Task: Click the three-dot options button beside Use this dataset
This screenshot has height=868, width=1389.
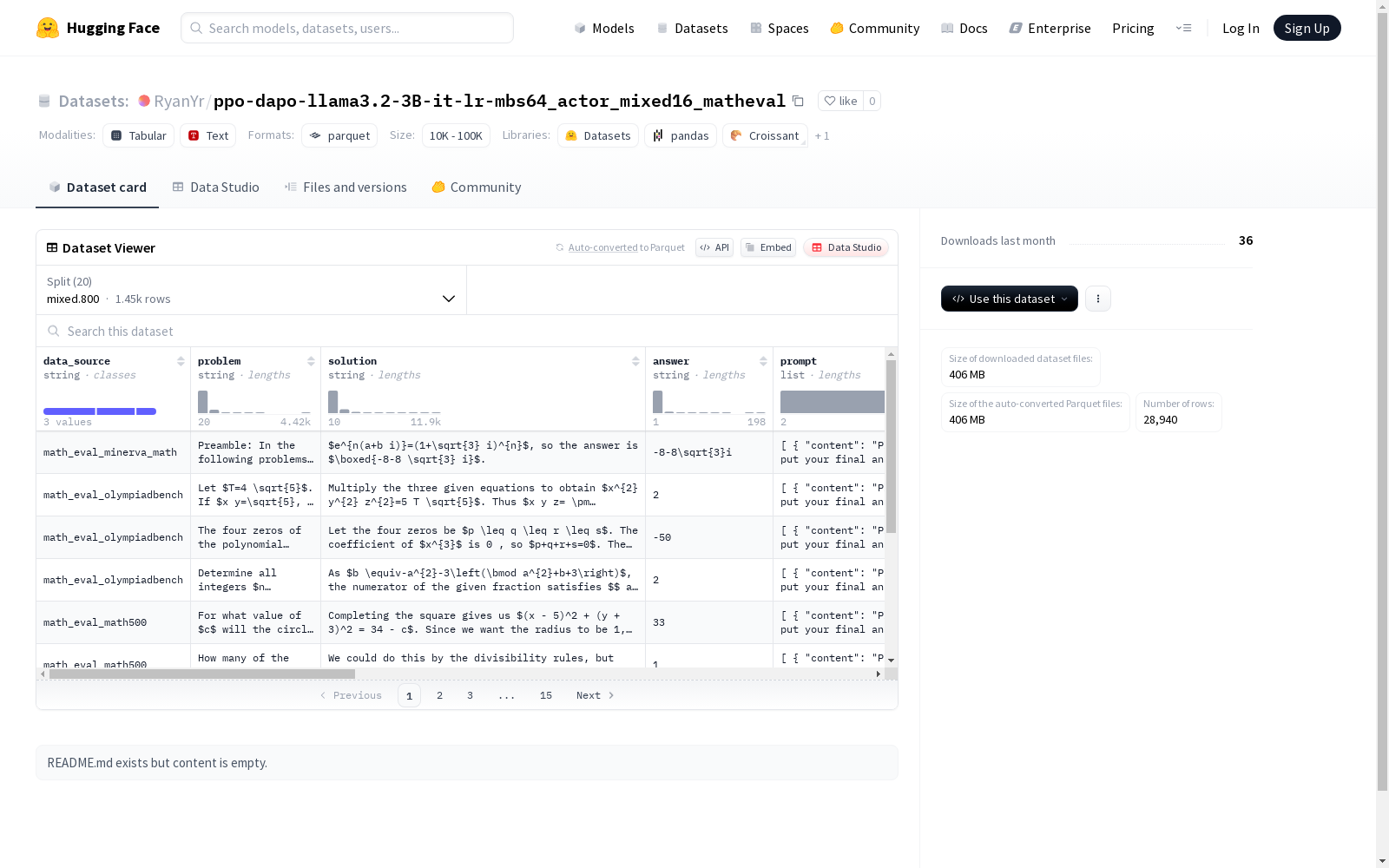Action: (x=1098, y=299)
